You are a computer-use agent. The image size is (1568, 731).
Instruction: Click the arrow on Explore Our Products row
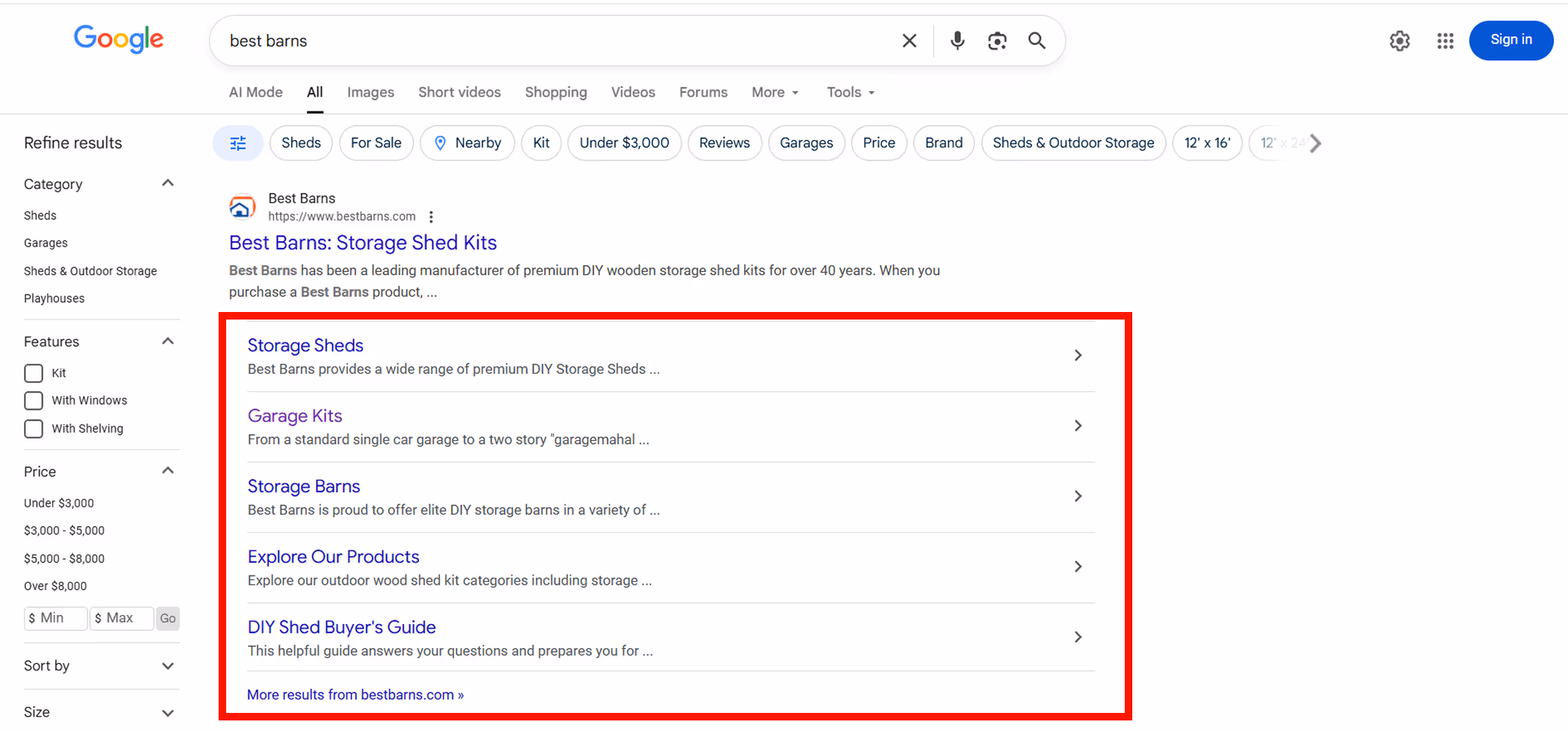coord(1078,567)
